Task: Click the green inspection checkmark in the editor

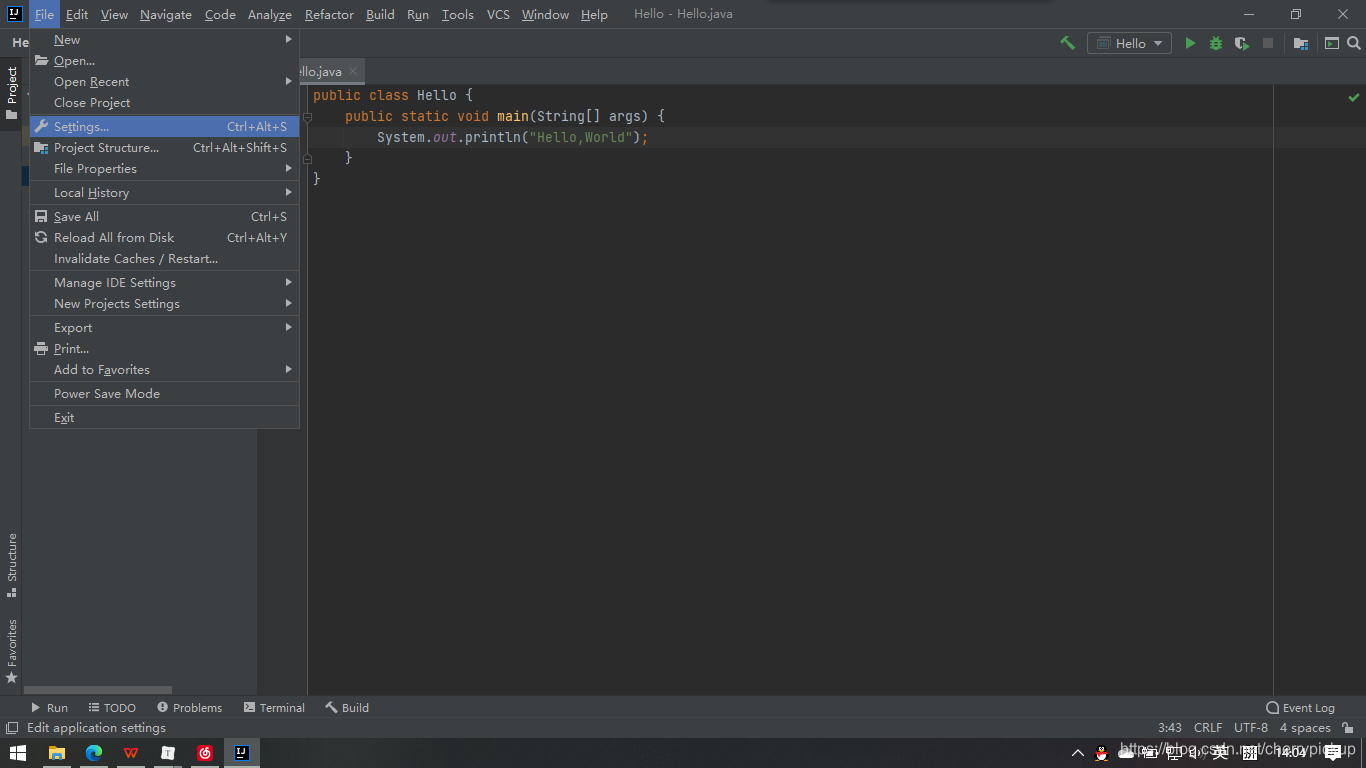Action: click(1354, 97)
